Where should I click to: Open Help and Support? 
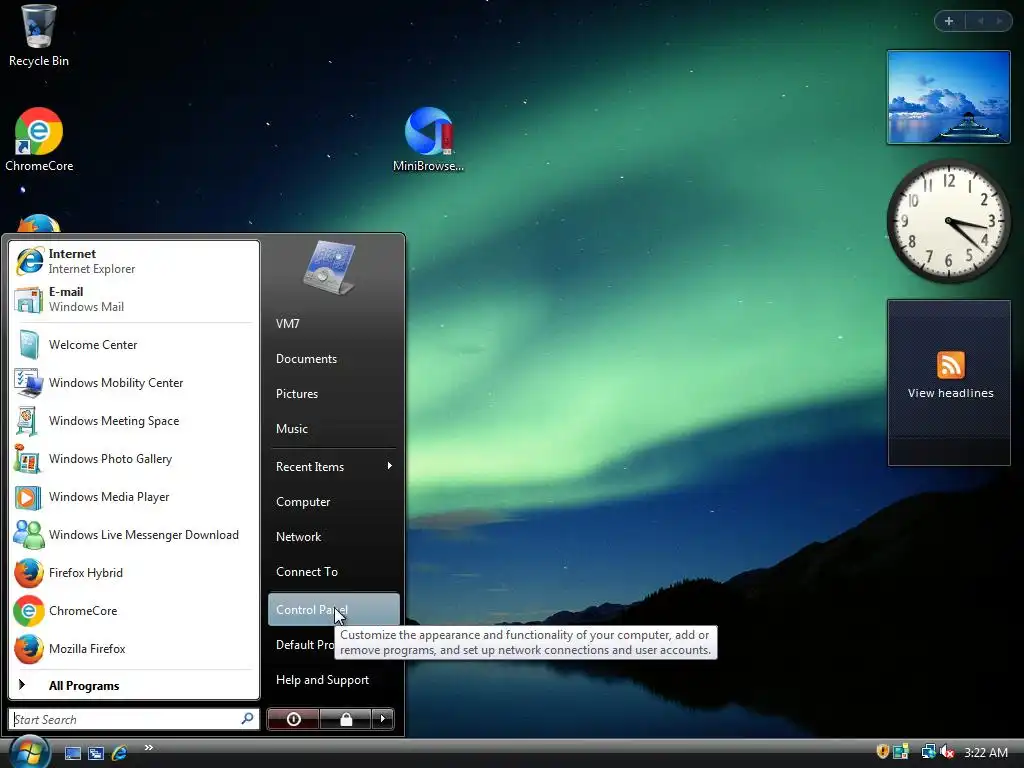point(333,680)
